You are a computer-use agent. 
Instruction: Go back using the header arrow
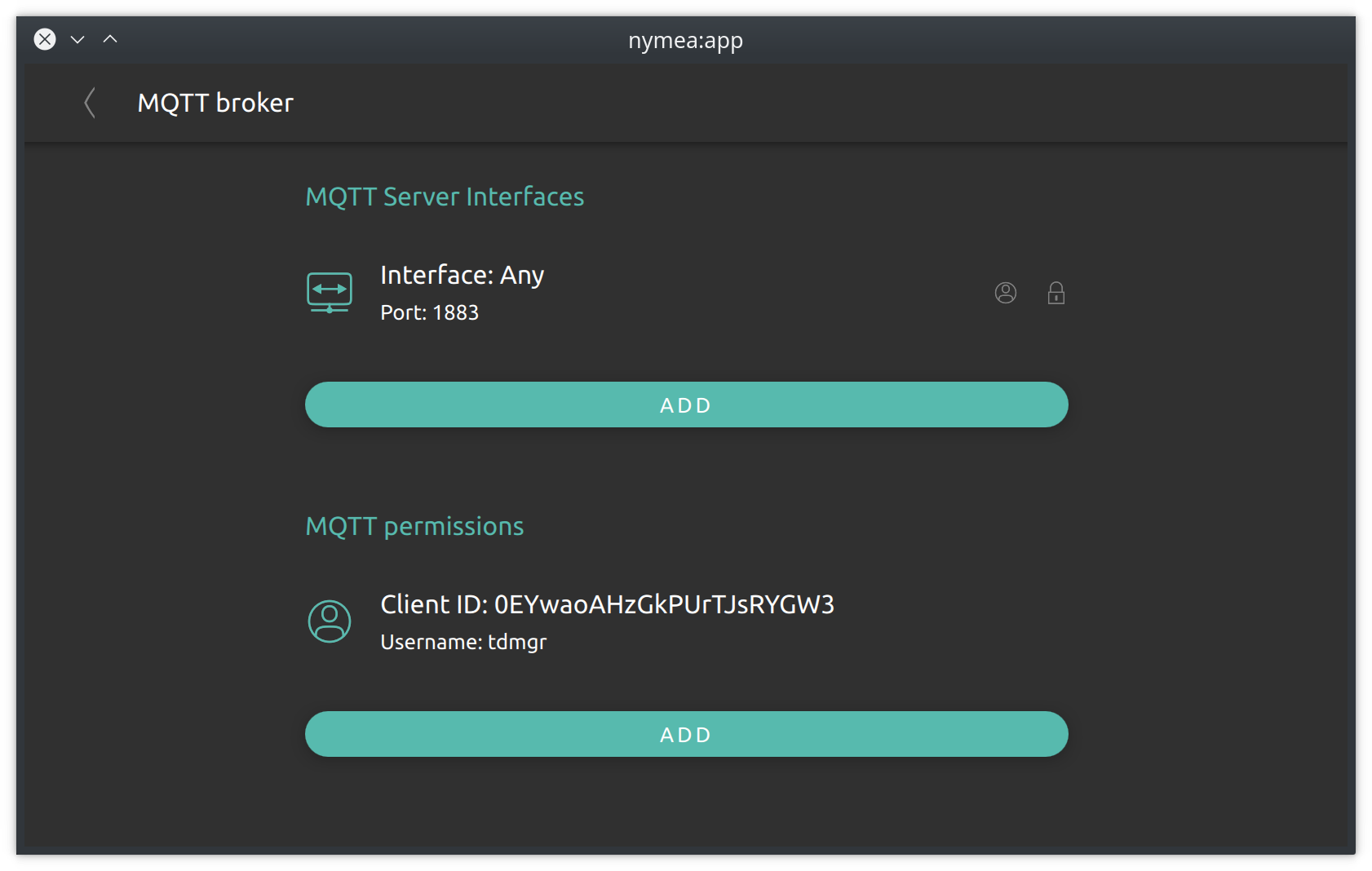(90, 103)
